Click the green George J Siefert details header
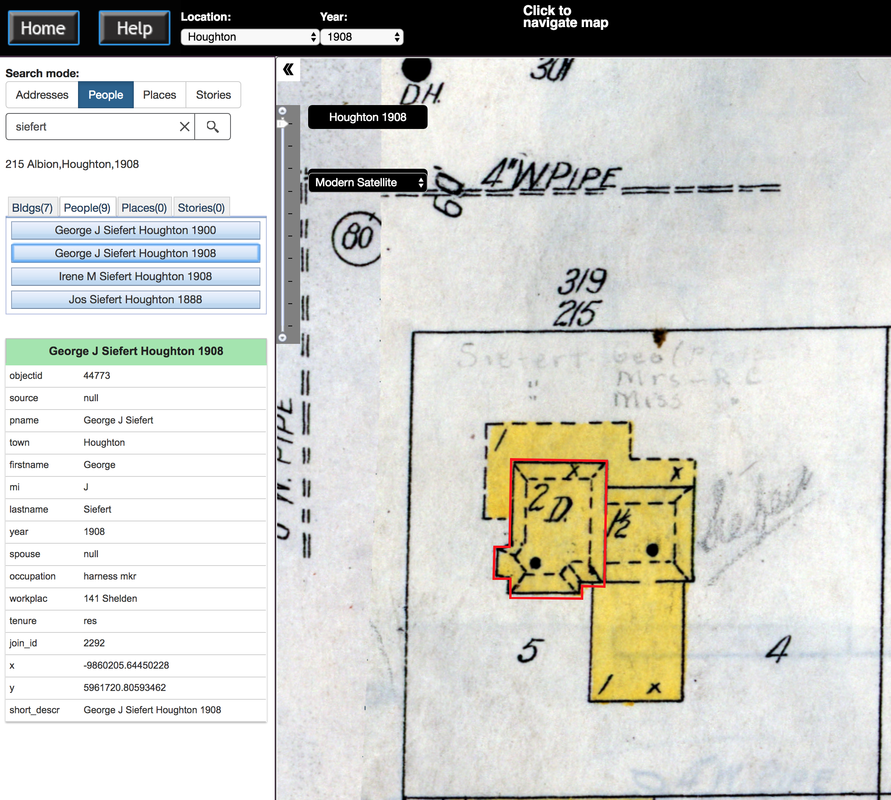 click(x=136, y=351)
